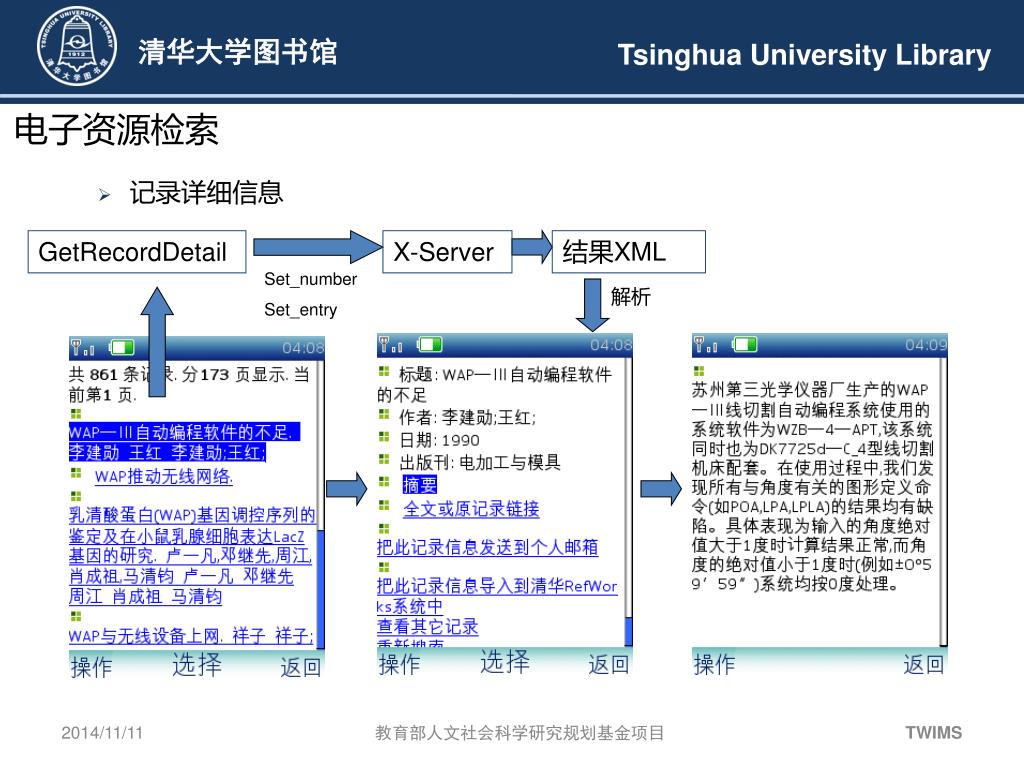Click the Set_entry label
1024x768 pixels.
(x=300, y=310)
